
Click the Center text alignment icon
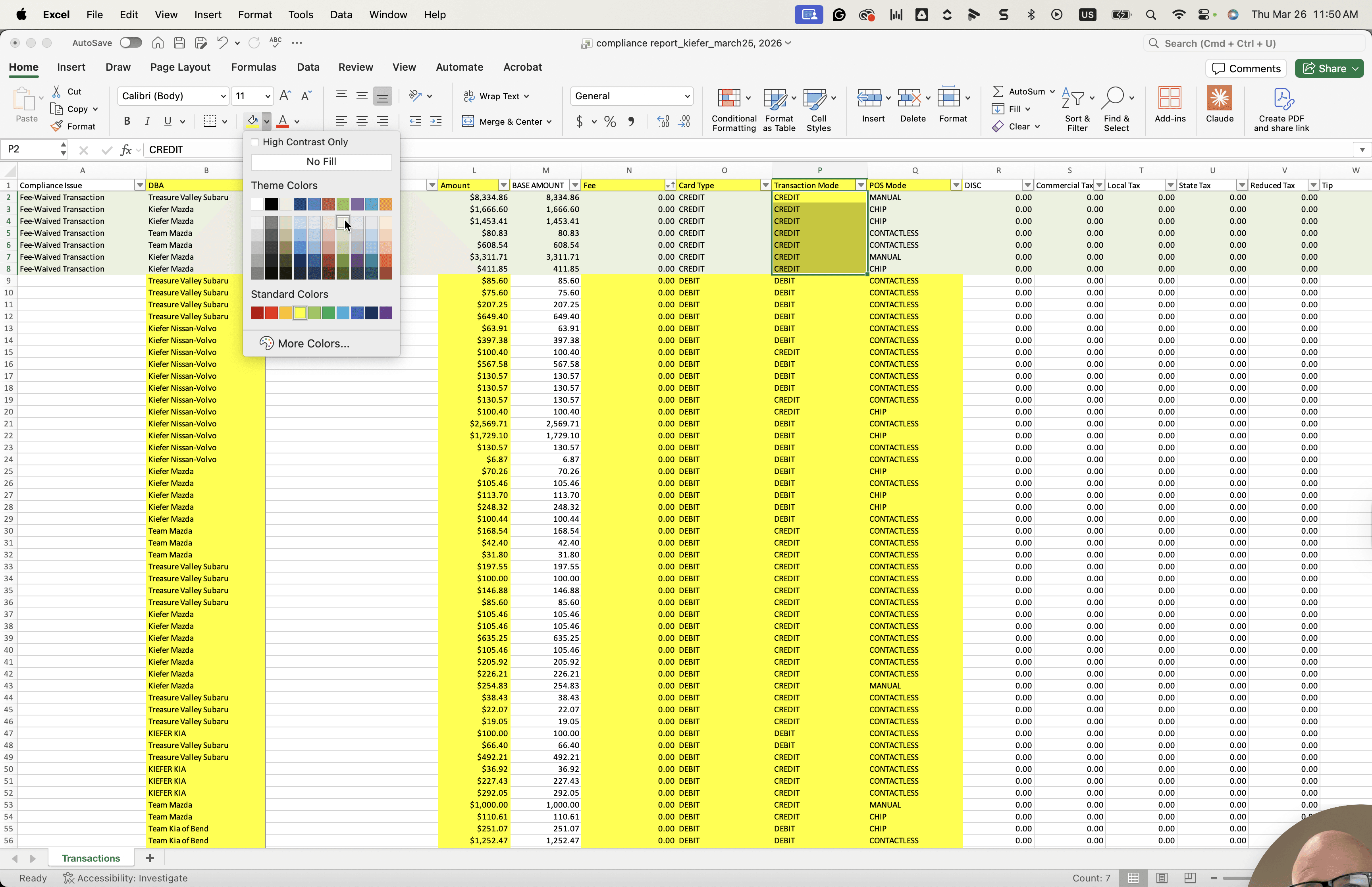pos(362,121)
